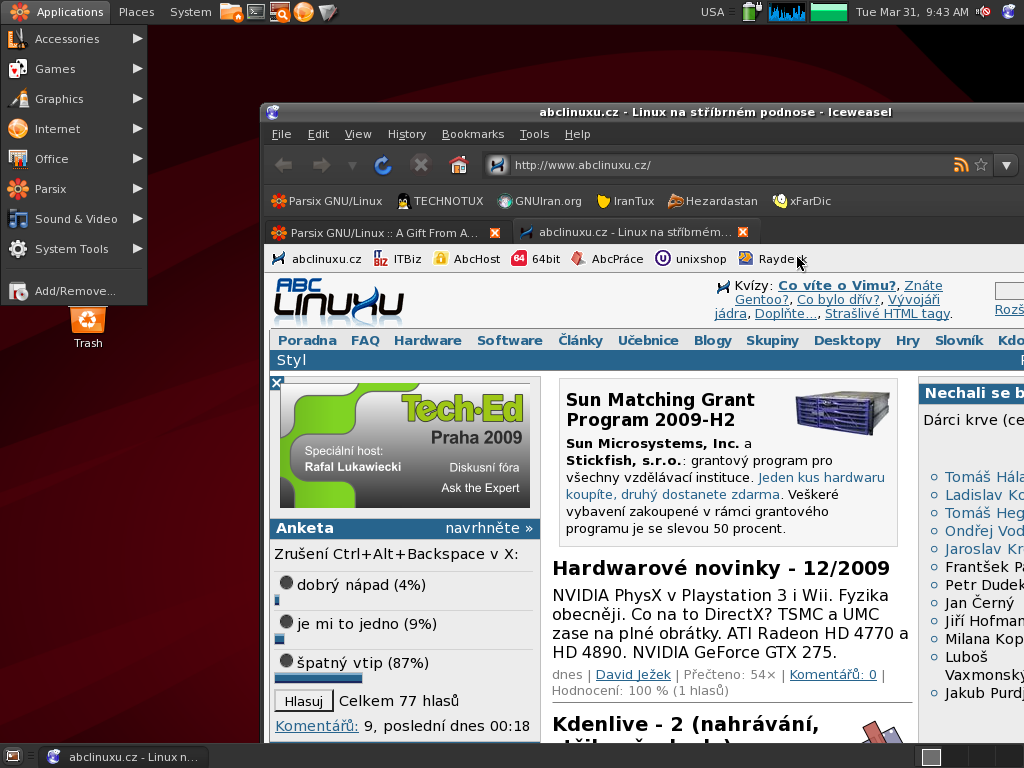Open the TECHNOTUX bookmark
Screen dimensions: 1024x768
pos(440,201)
